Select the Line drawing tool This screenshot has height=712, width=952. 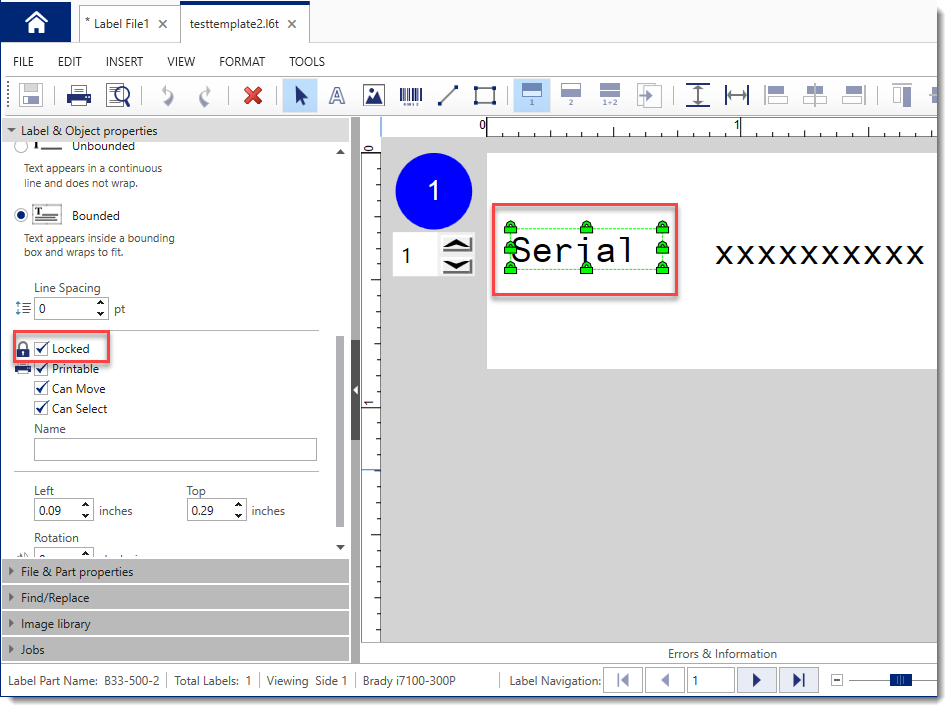[448, 96]
